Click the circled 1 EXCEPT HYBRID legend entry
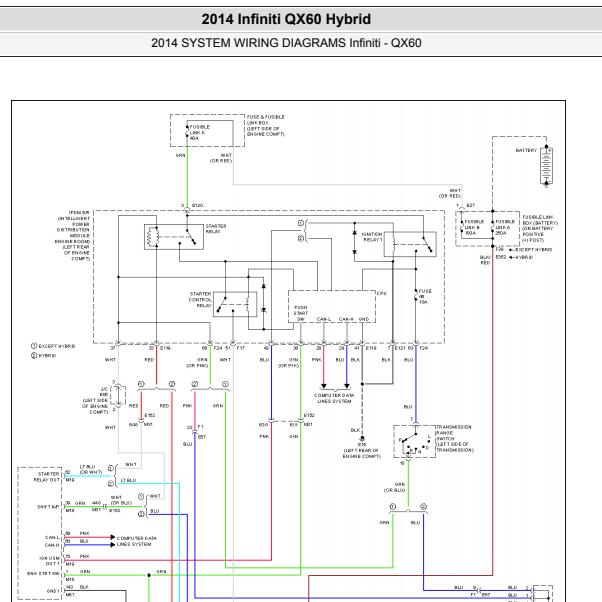This screenshot has height=602, width=602. coord(53,346)
